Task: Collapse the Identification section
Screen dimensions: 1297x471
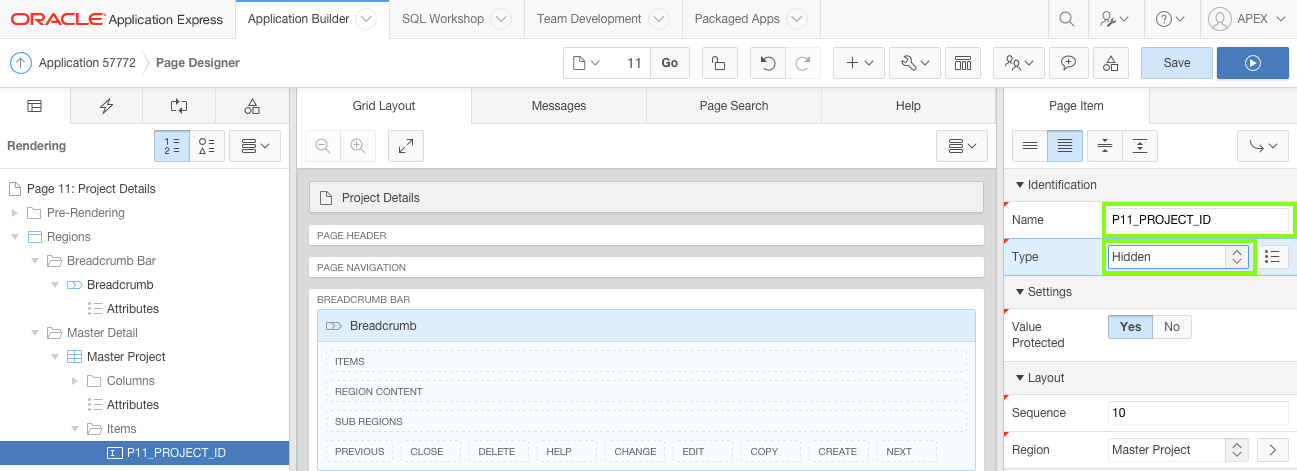Action: pos(1020,185)
